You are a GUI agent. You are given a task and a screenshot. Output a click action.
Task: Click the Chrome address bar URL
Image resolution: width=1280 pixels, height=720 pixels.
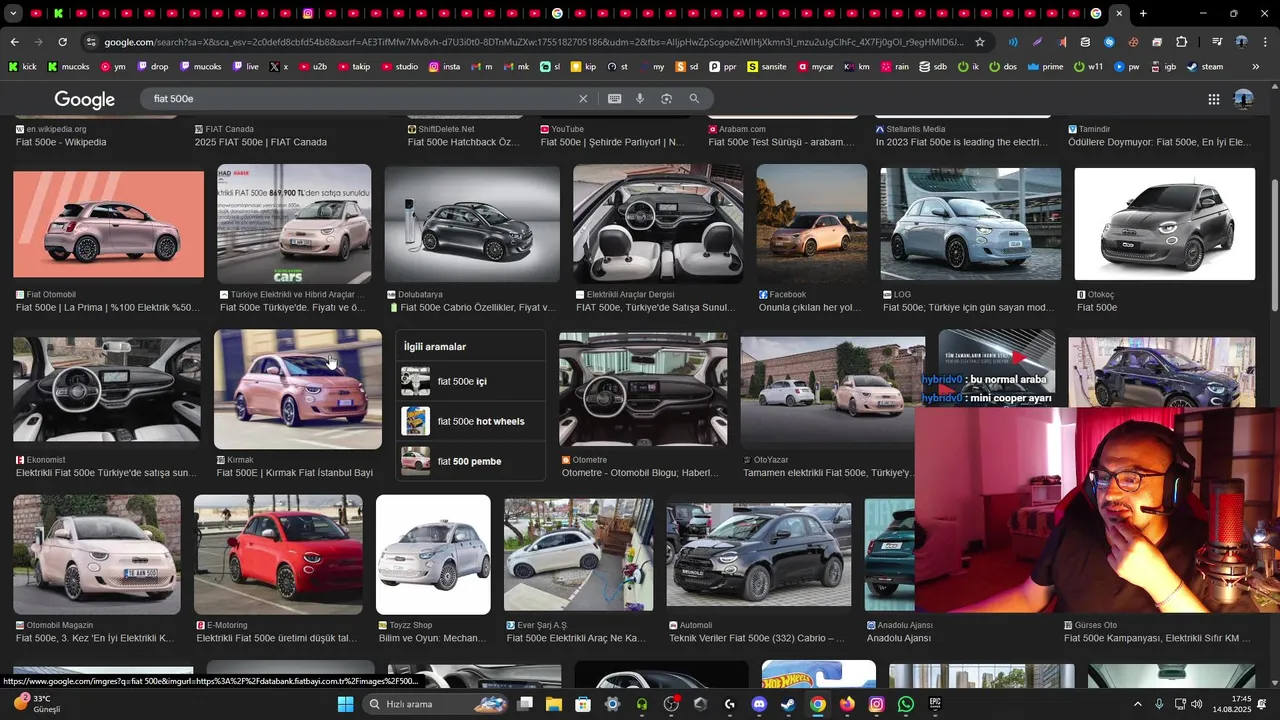[x=535, y=42]
